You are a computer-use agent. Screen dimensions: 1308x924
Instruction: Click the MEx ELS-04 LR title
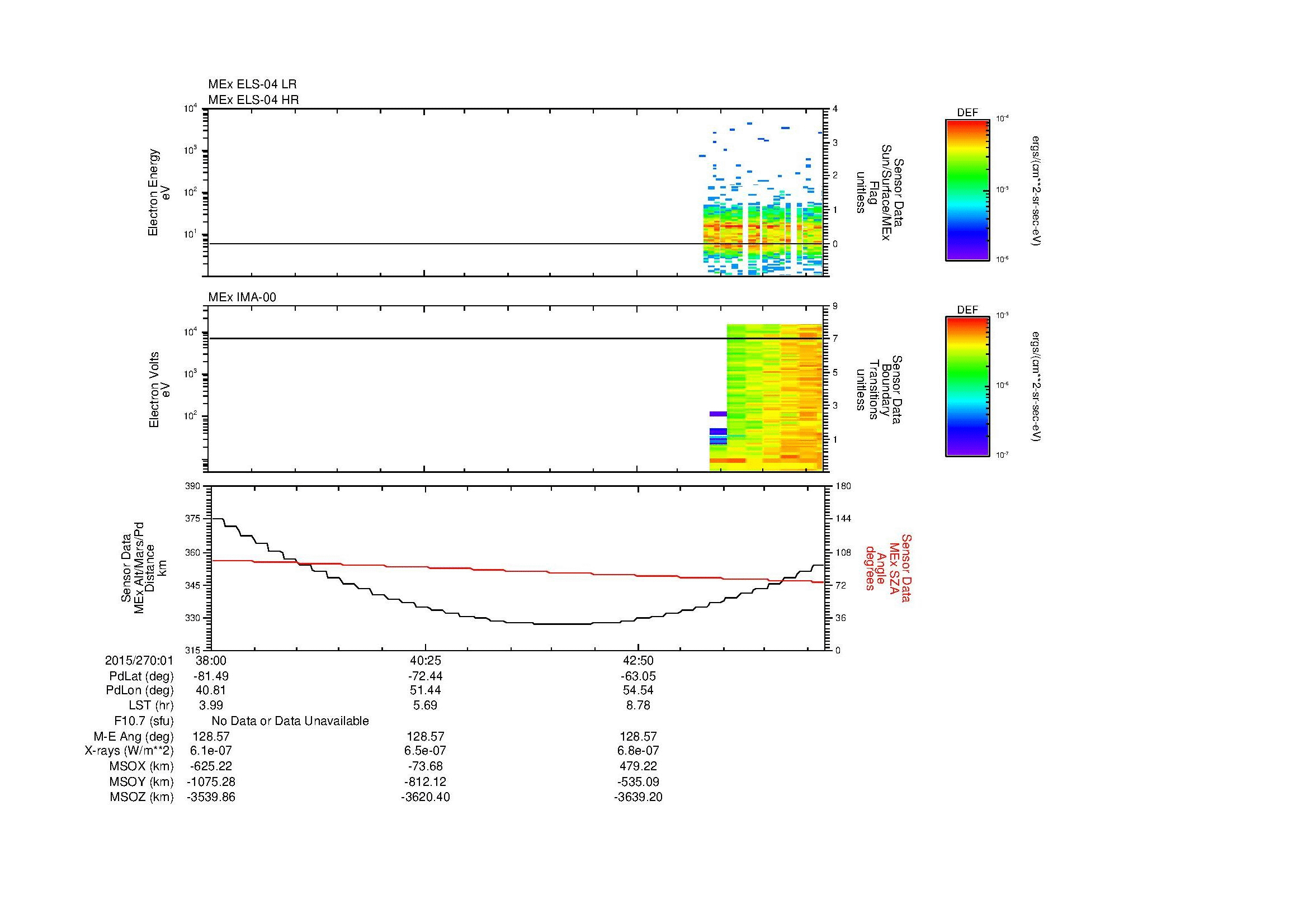click(x=252, y=84)
